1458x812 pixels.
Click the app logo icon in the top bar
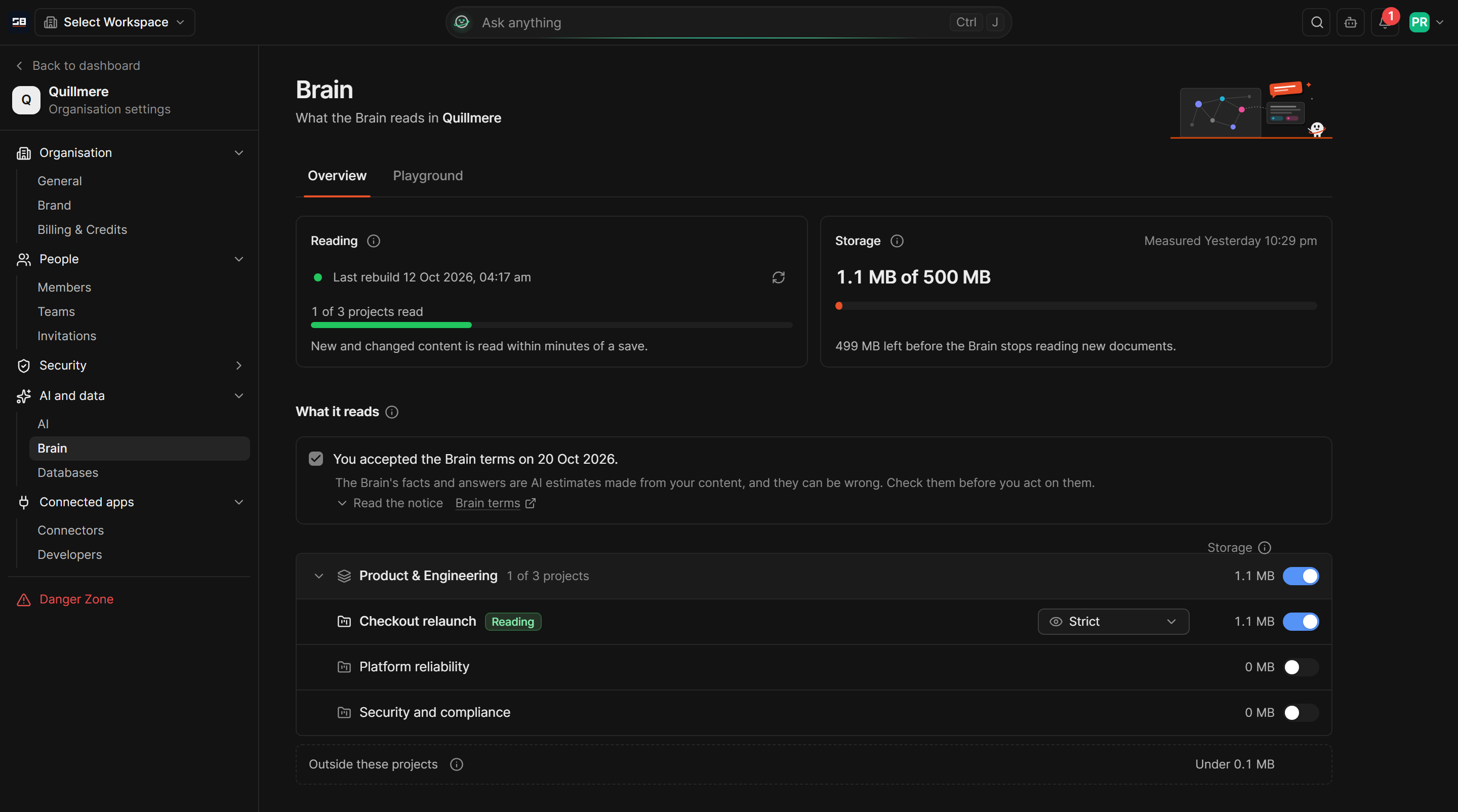coord(19,22)
